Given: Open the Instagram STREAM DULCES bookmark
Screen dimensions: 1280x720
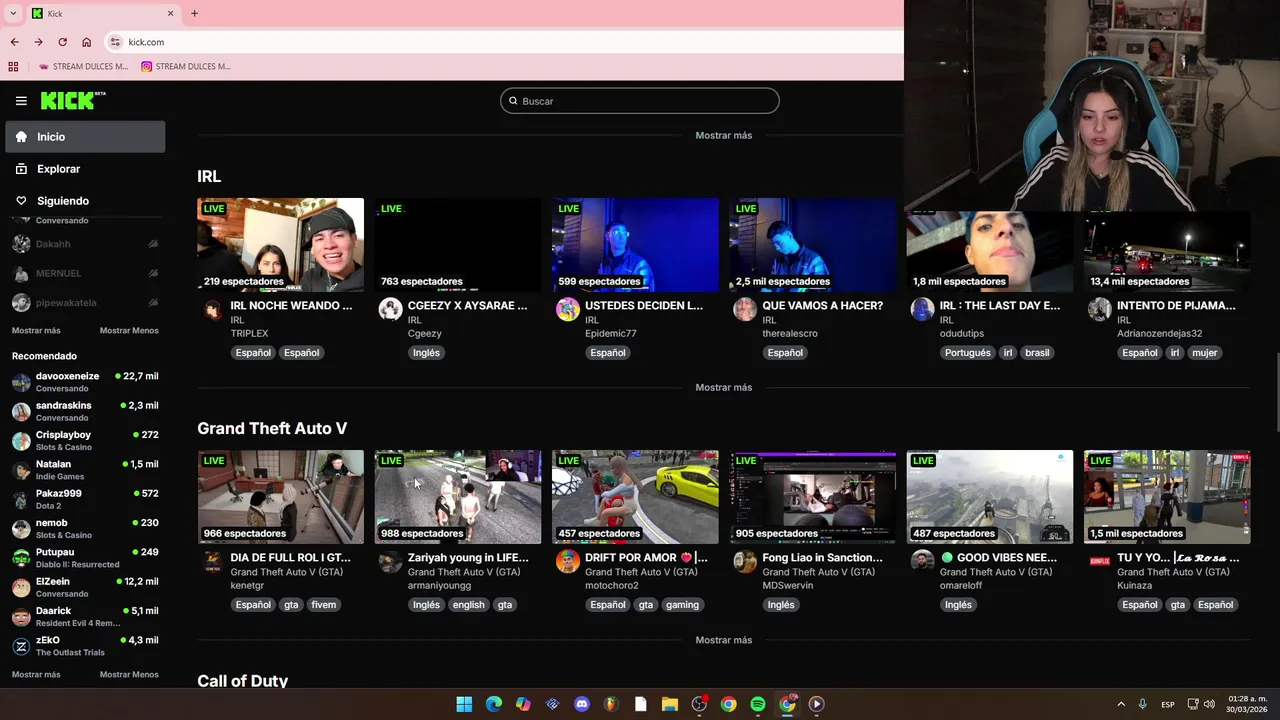Looking at the screenshot, I should click(186, 67).
